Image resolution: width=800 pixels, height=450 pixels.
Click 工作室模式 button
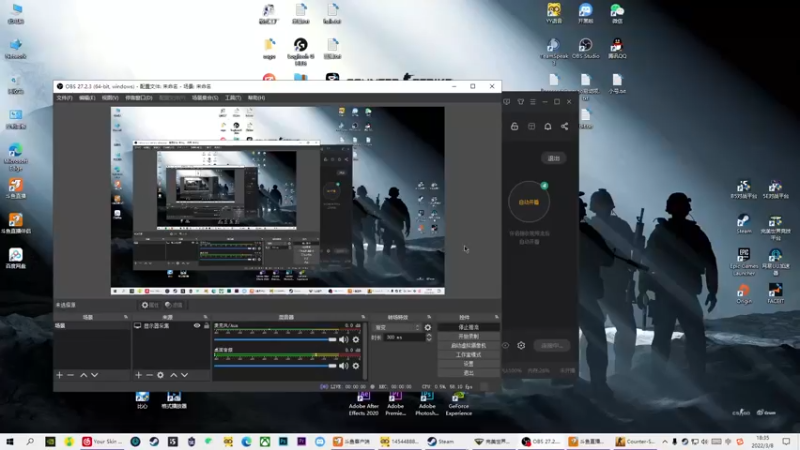click(468, 355)
